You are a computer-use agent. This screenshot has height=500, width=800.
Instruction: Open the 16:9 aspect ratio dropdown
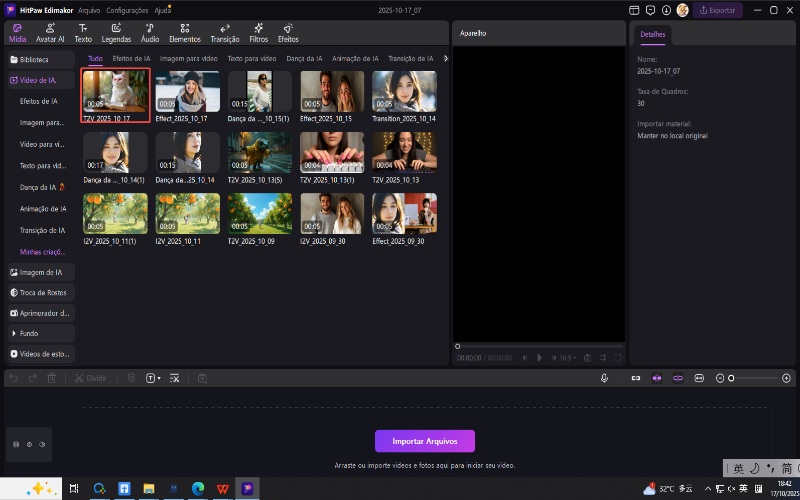pos(568,357)
